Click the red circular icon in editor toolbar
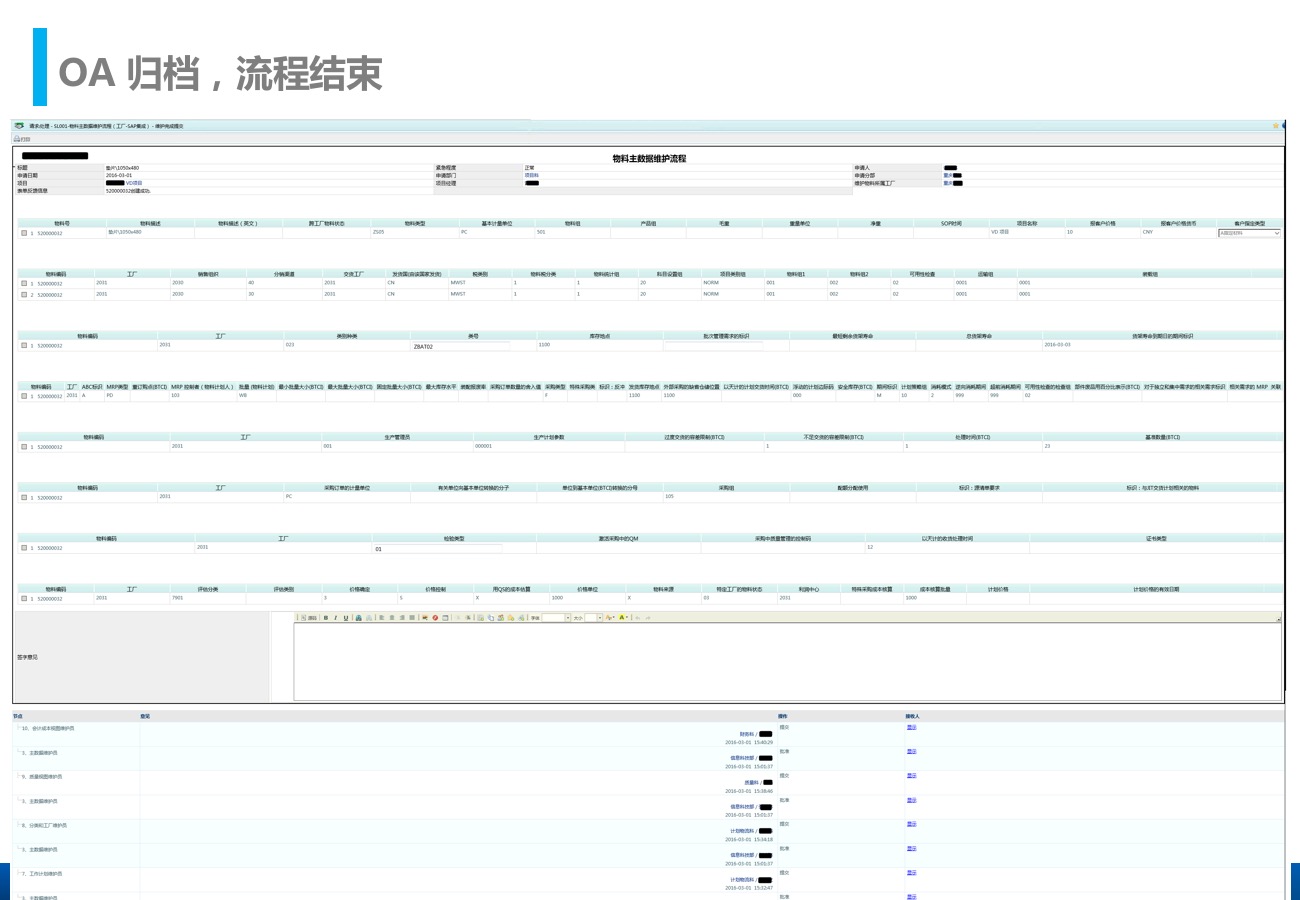The image size is (1300, 900). (435, 618)
